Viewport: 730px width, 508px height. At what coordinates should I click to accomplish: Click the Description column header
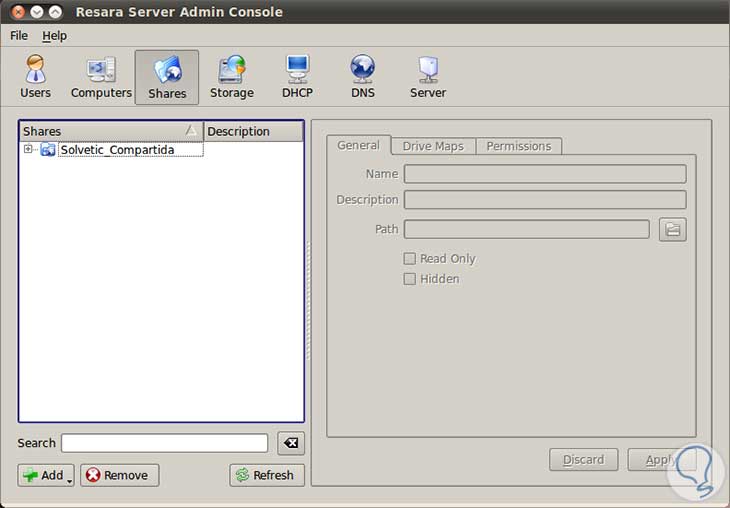[254, 131]
